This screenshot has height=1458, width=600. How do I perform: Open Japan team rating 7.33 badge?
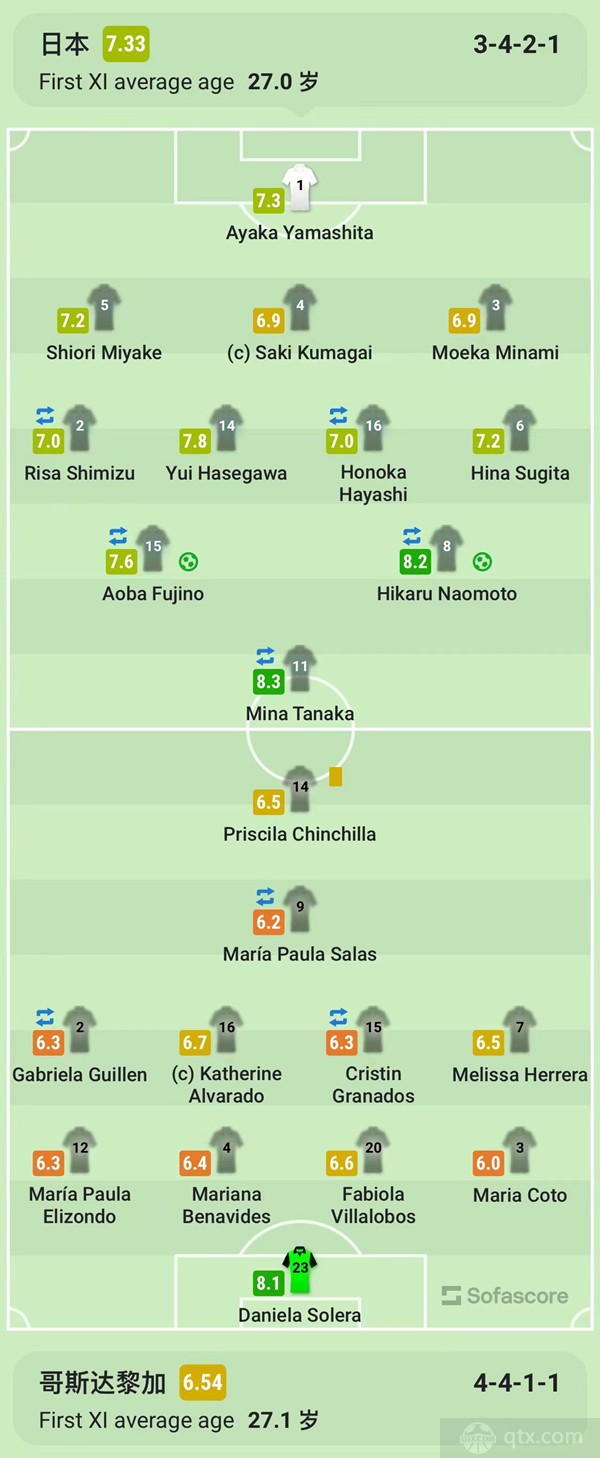[126, 44]
